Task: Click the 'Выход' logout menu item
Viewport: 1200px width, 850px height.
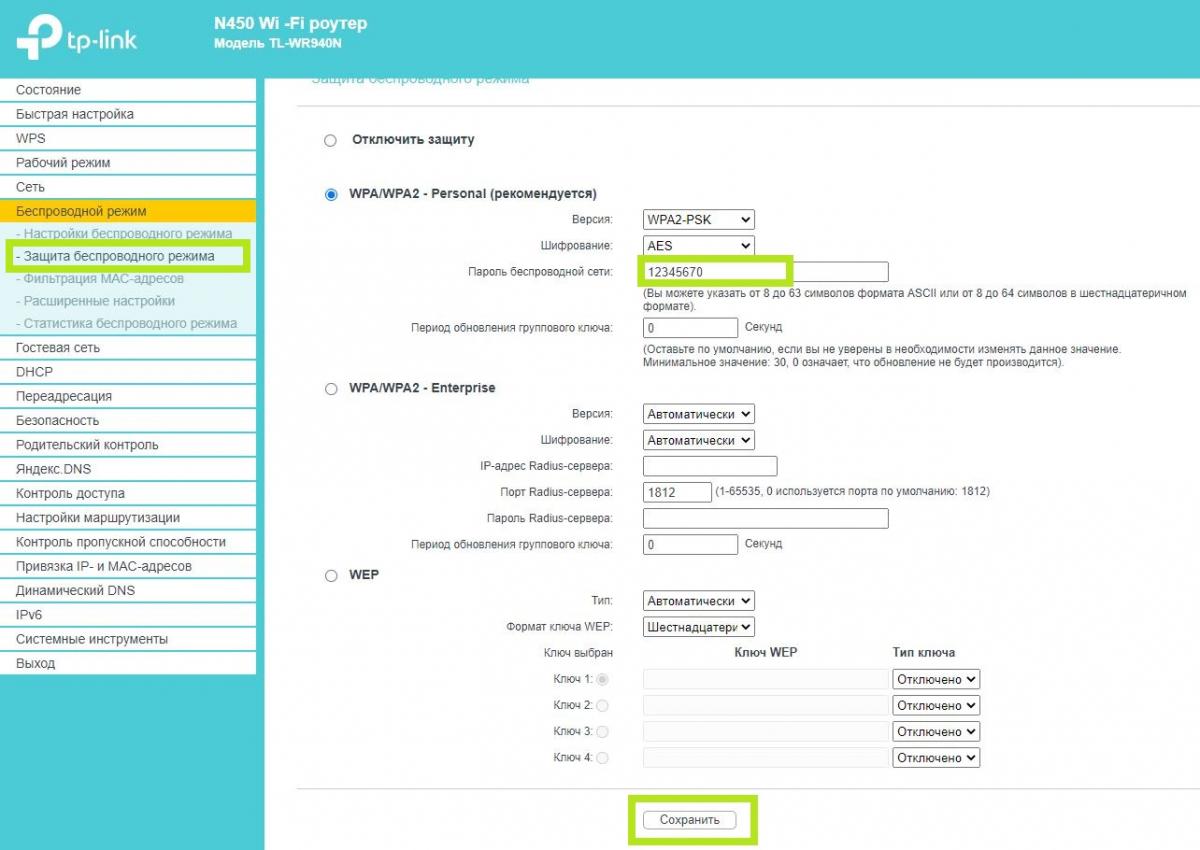Action: (36, 663)
